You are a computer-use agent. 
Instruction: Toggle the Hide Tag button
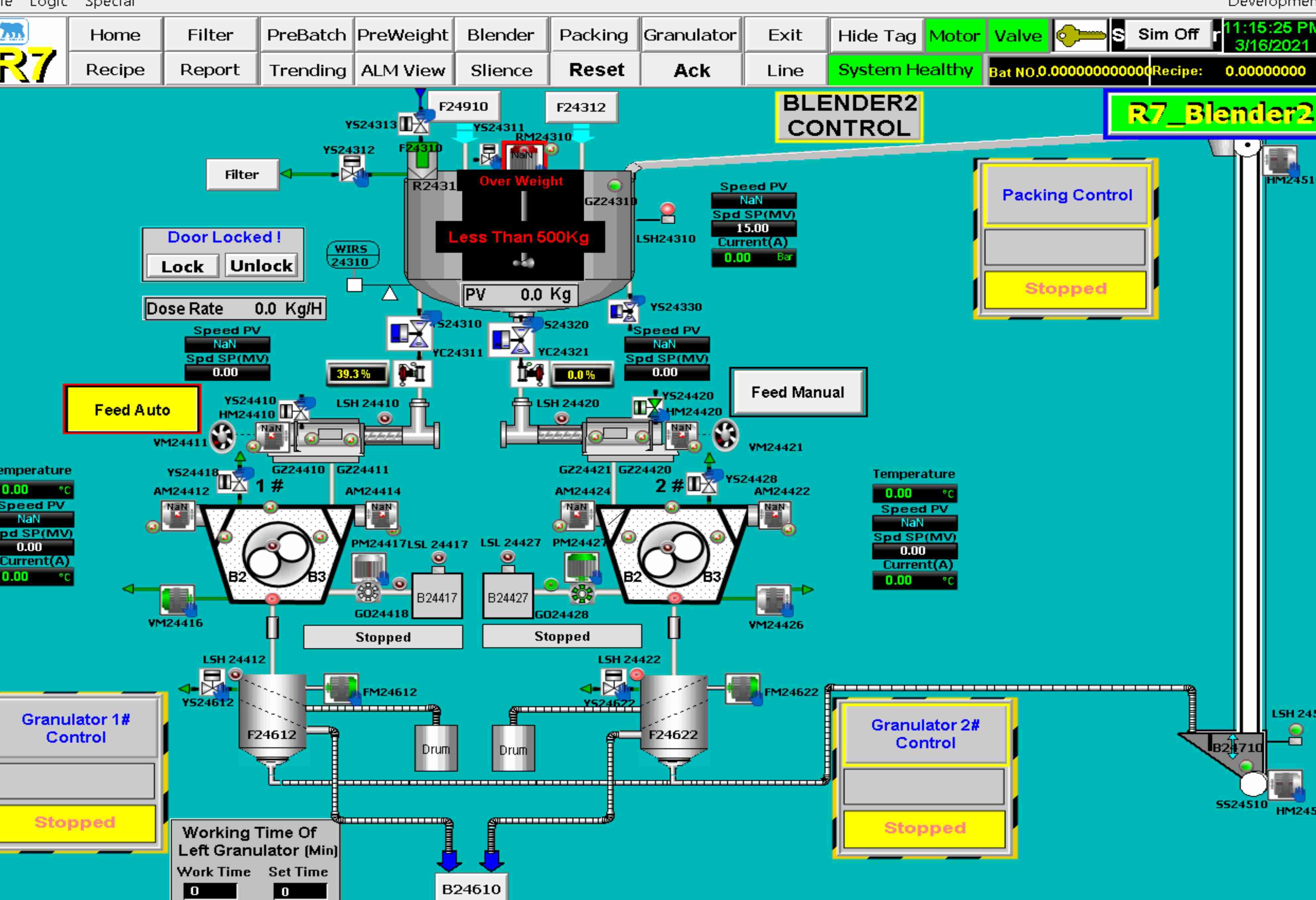click(876, 35)
